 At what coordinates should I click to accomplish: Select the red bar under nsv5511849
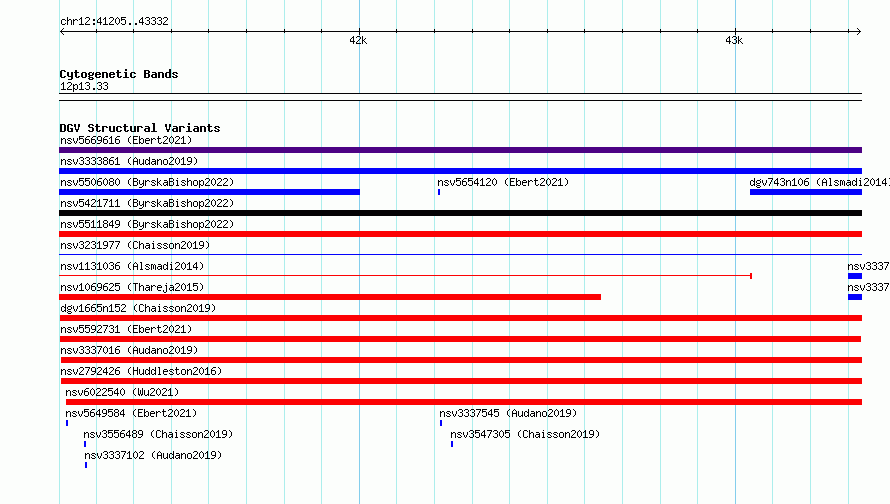pos(460,234)
